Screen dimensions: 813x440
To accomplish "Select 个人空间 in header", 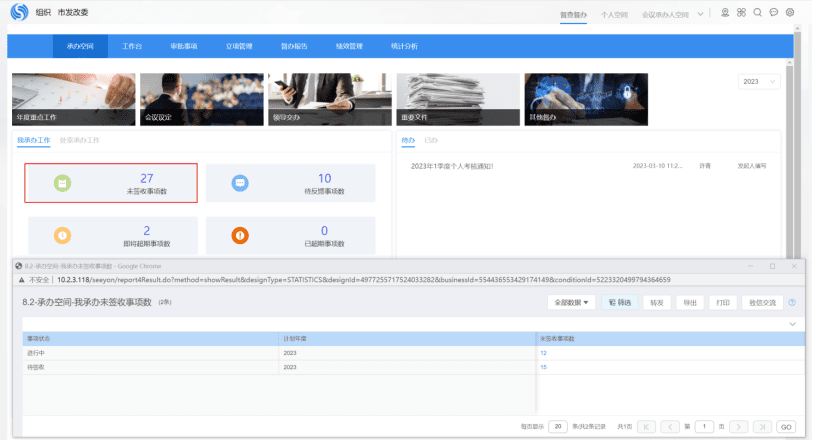I will (614, 15).
